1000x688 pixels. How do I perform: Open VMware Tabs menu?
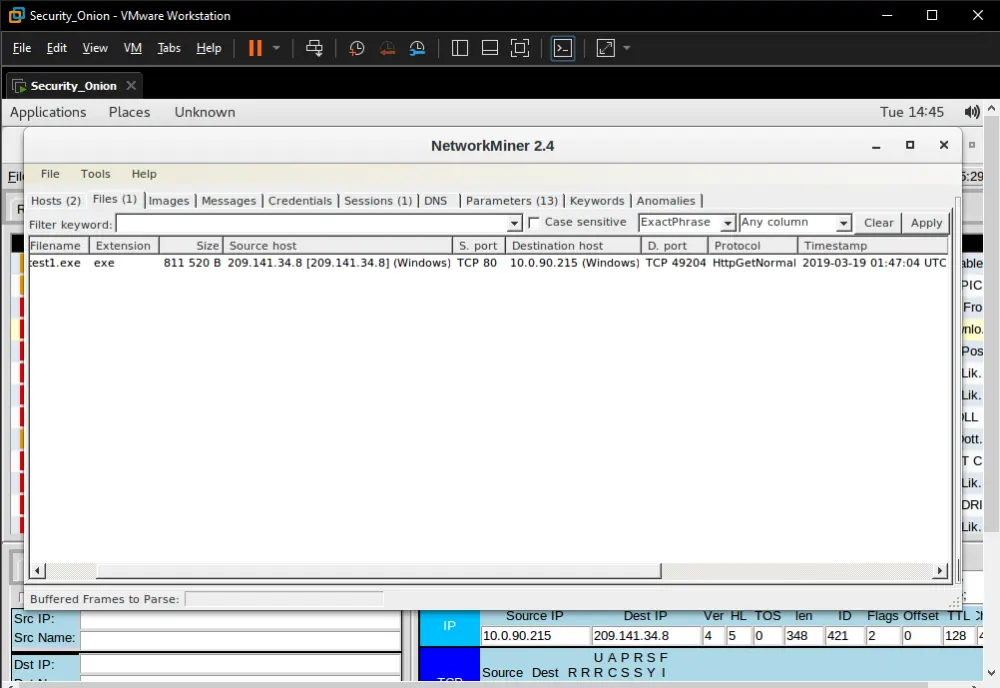[x=169, y=48]
